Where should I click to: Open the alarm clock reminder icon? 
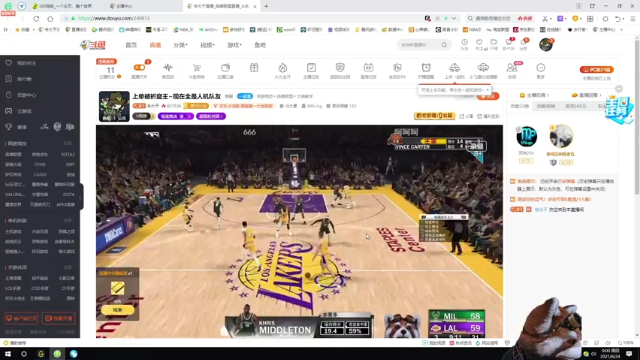pyautogui.click(x=426, y=70)
